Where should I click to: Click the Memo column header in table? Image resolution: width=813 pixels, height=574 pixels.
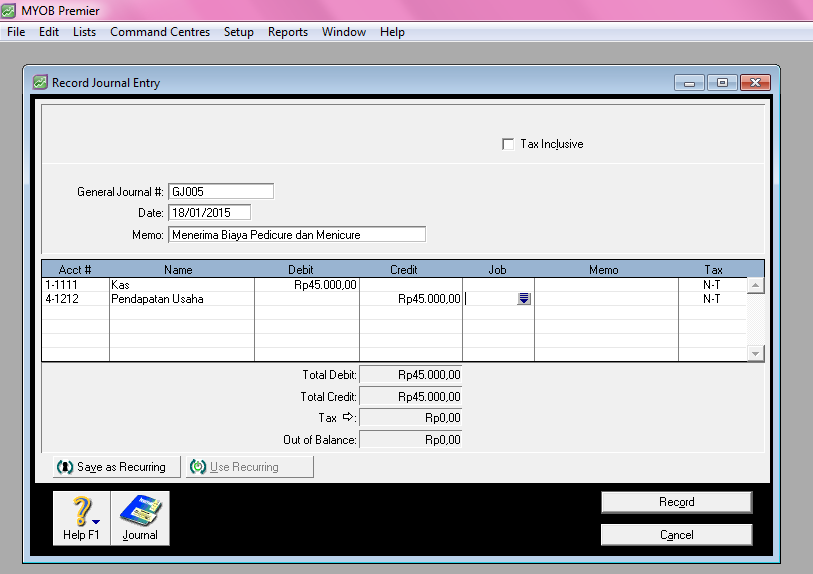click(604, 270)
